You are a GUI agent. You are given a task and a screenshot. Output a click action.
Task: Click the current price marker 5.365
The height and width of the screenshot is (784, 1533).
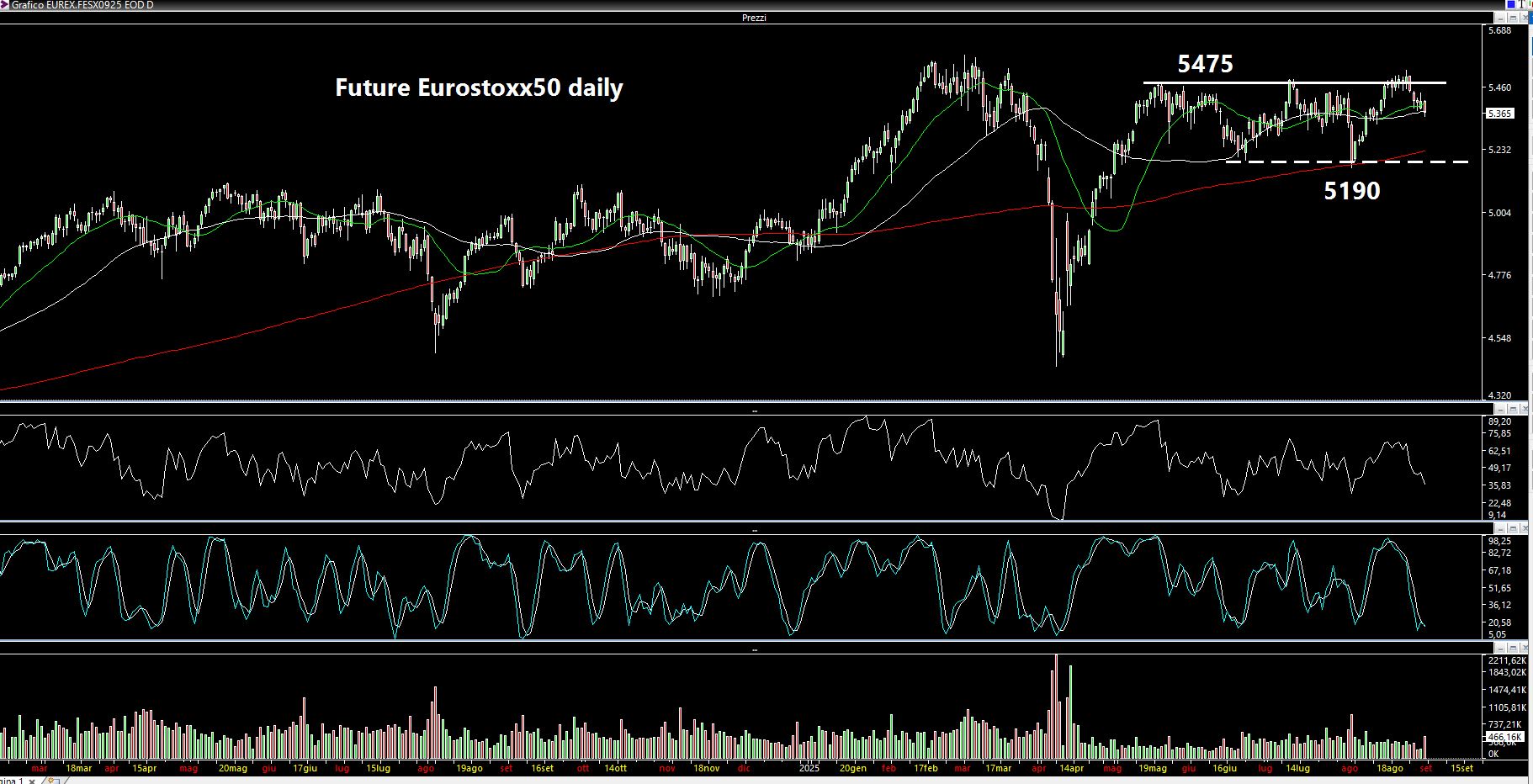pyautogui.click(x=1499, y=114)
